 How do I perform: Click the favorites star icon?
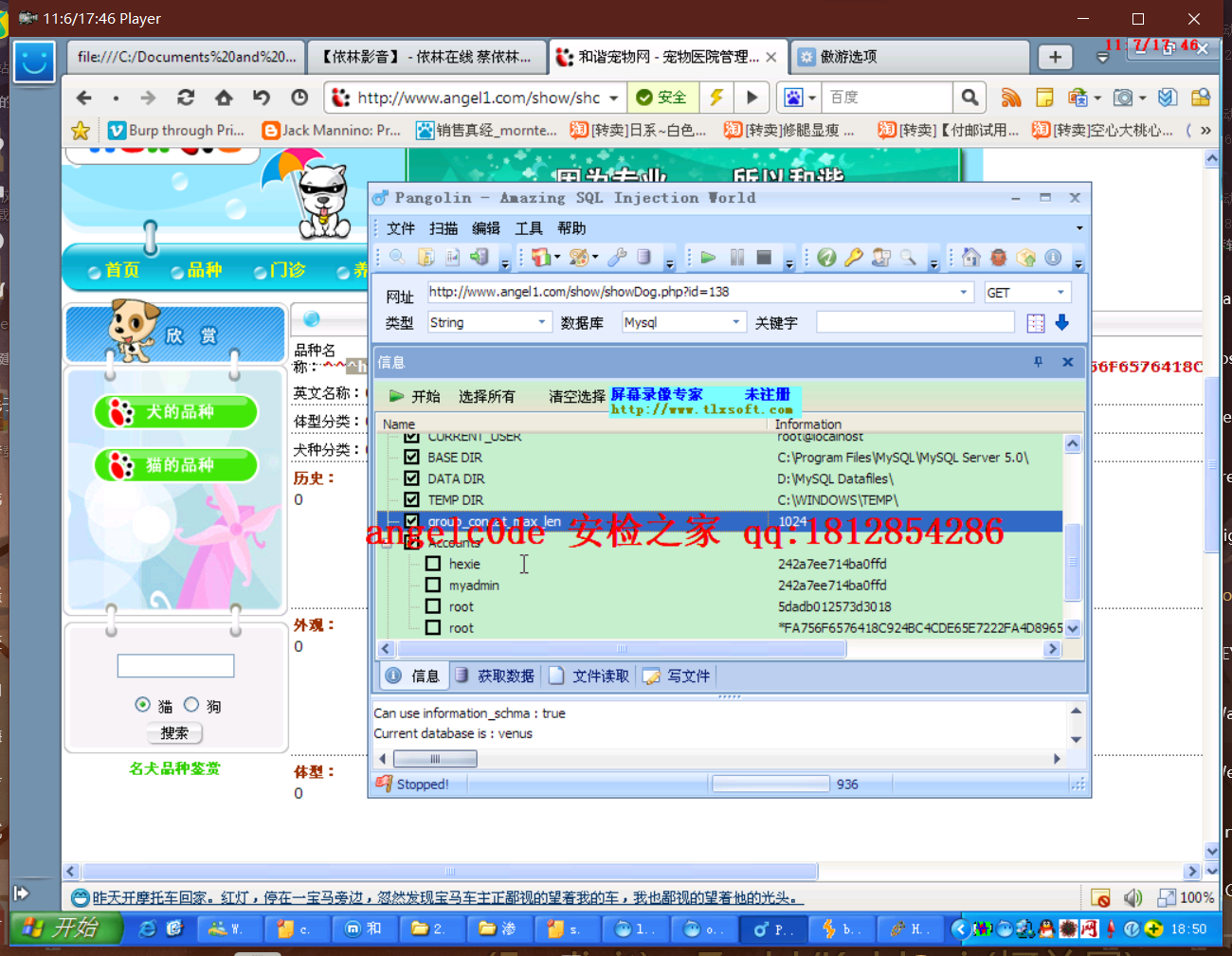pos(81,131)
